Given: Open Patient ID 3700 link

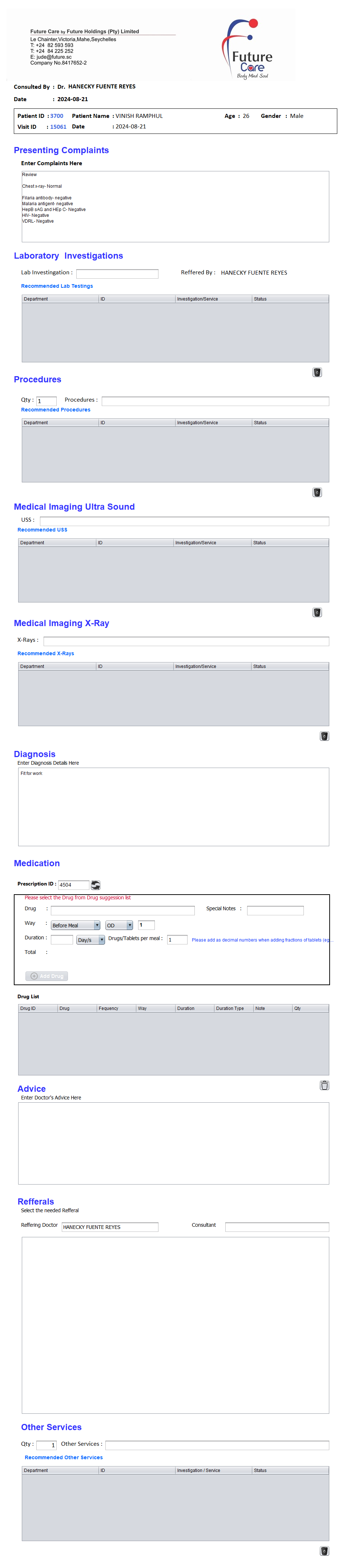Looking at the screenshot, I should point(57,116).
